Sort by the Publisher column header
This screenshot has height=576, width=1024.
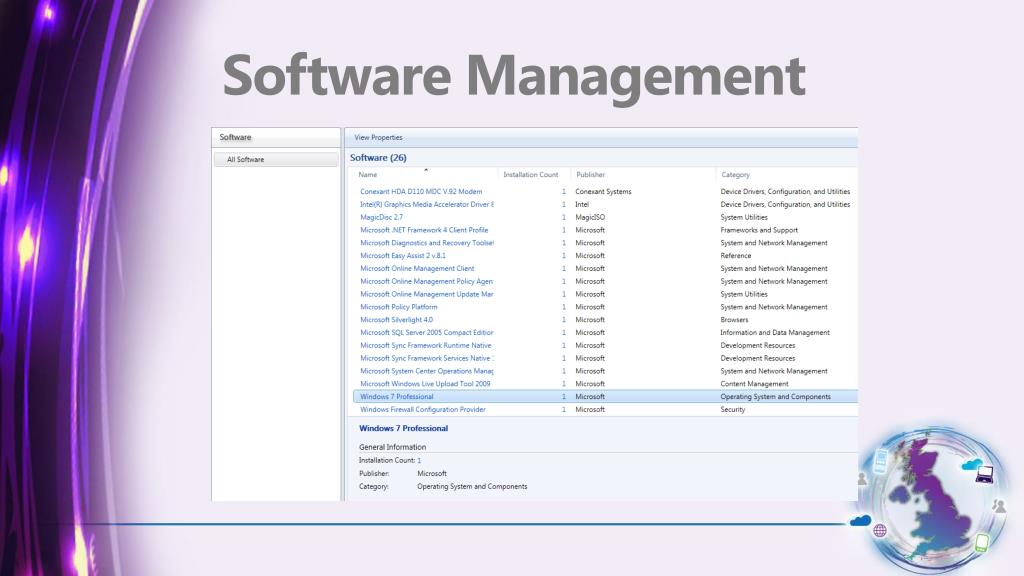coord(590,175)
